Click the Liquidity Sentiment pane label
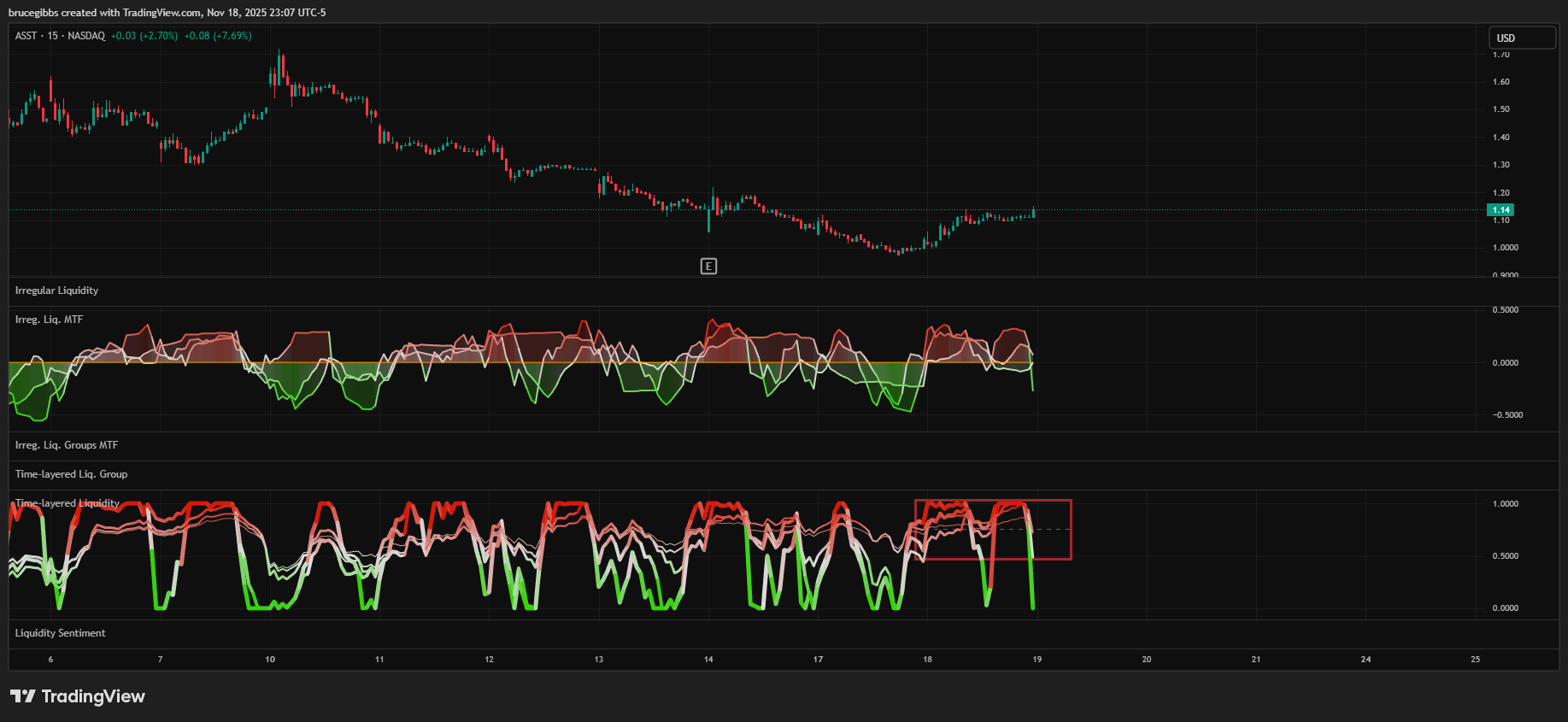Screen dimensions: 1568x722 click(60, 633)
